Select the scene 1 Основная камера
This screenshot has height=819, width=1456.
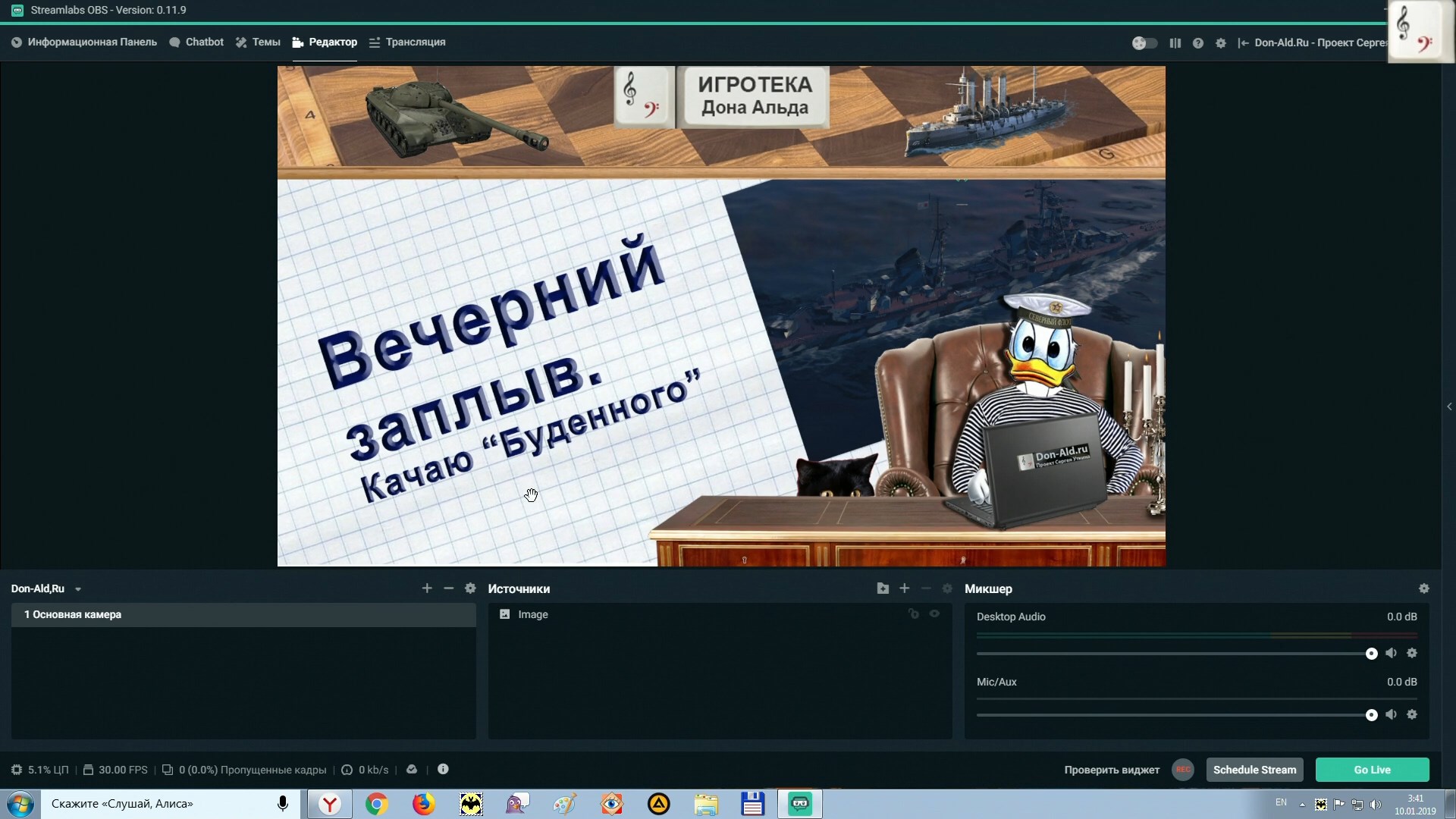coord(243,615)
